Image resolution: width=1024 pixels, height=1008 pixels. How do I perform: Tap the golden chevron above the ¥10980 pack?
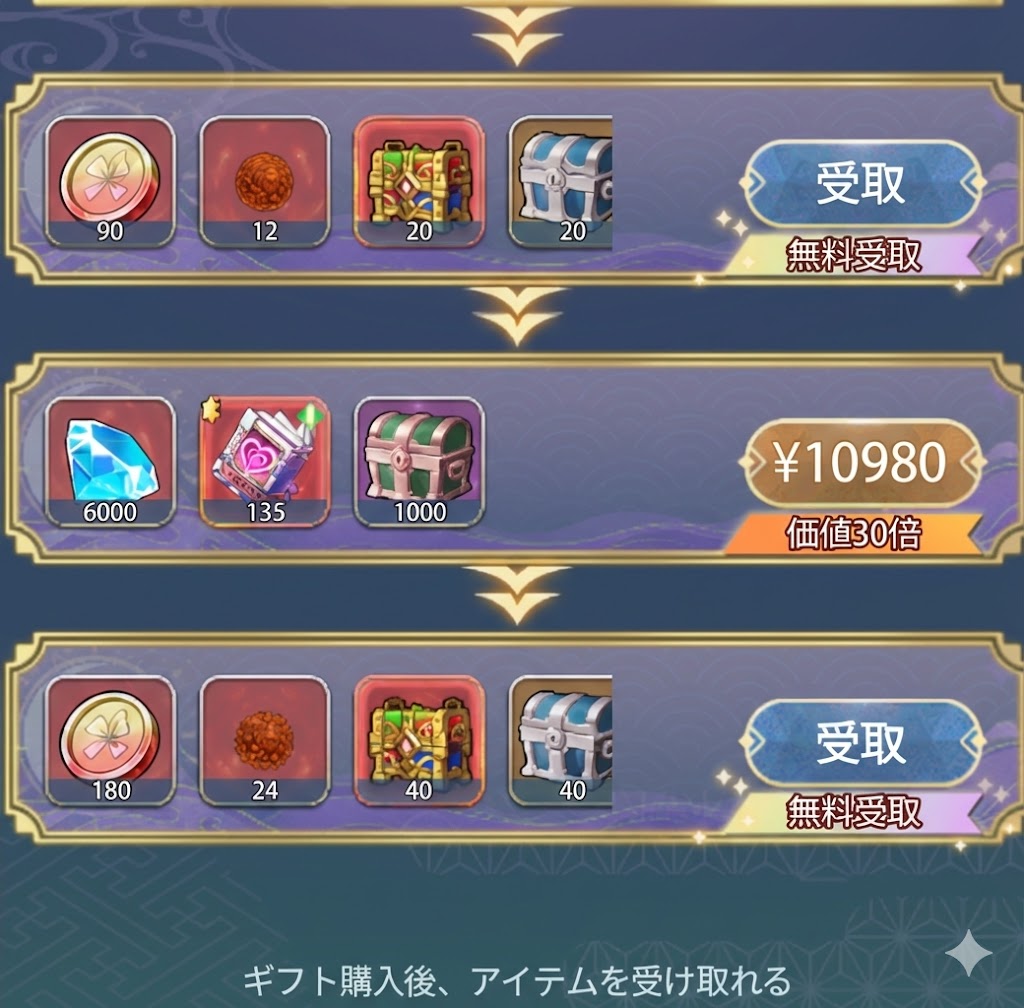[x=517, y=317]
